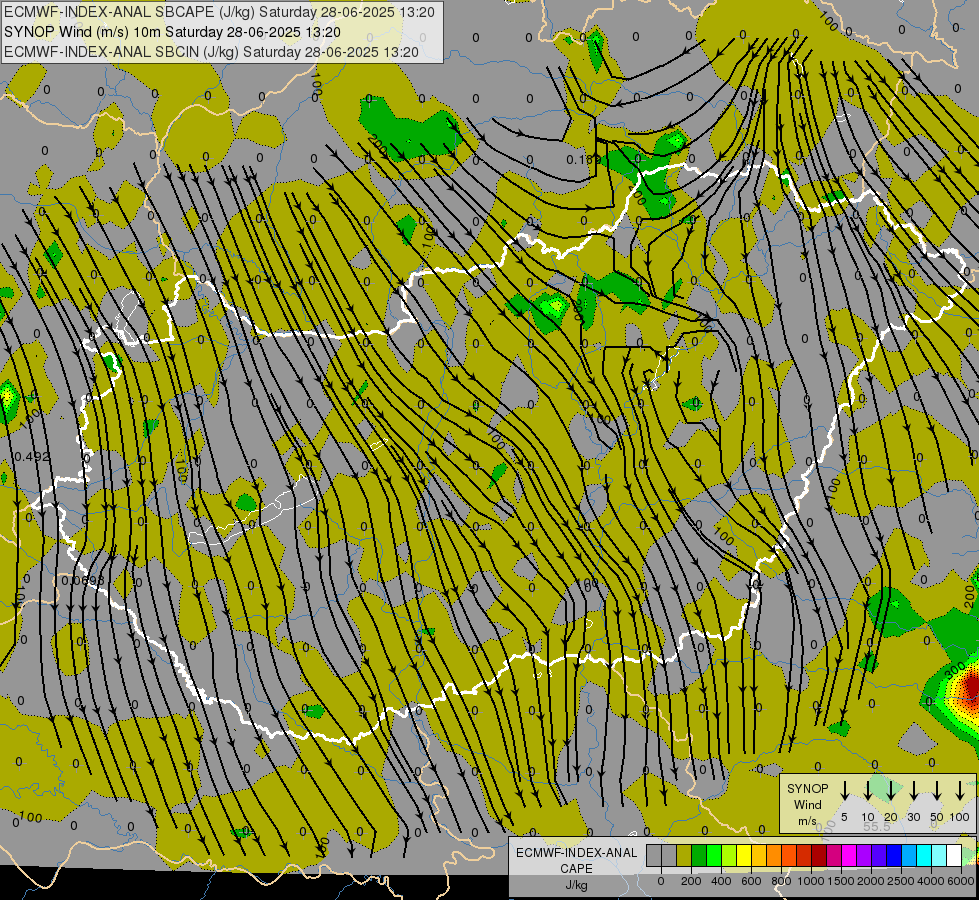Select the yellow swatch in the CAPE legend
The height and width of the screenshot is (900, 979).
pos(744,856)
